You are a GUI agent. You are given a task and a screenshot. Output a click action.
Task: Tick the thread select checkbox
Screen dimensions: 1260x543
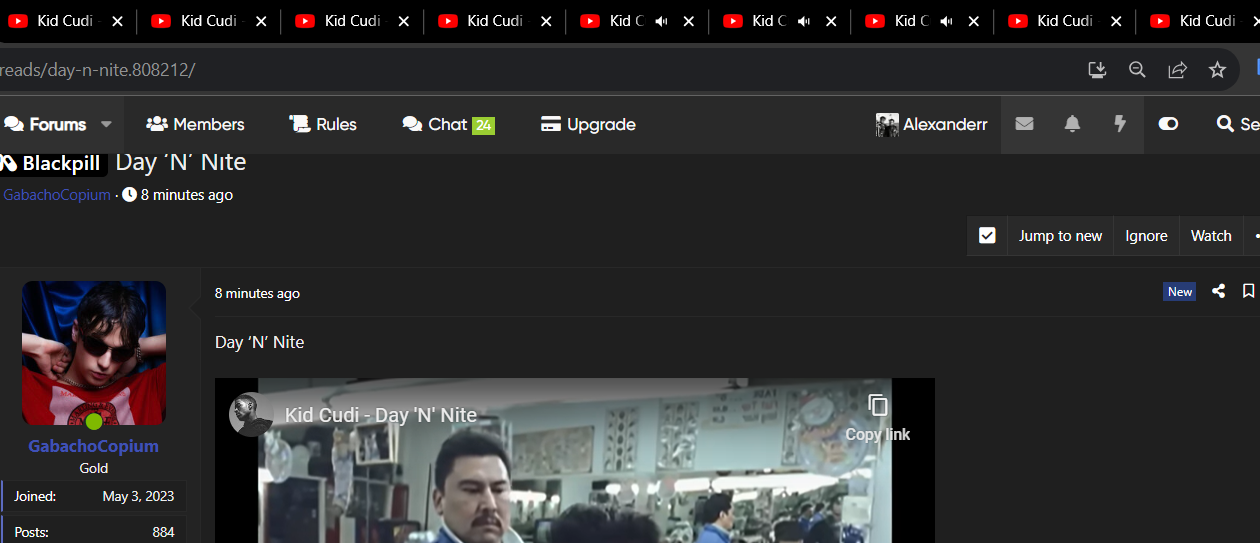click(x=987, y=236)
